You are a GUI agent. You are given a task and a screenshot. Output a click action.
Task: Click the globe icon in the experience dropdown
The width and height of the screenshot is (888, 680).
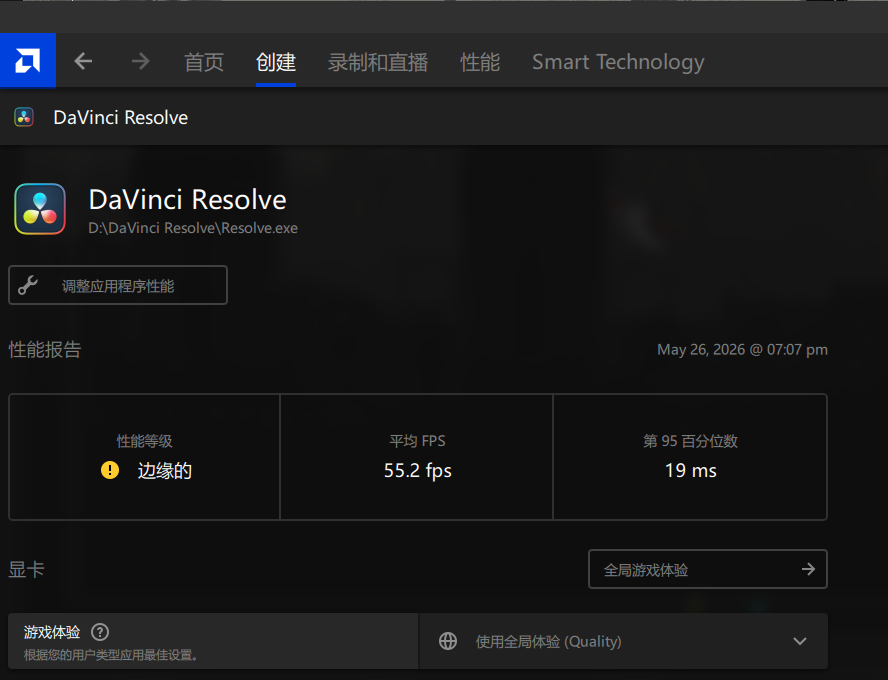448,641
